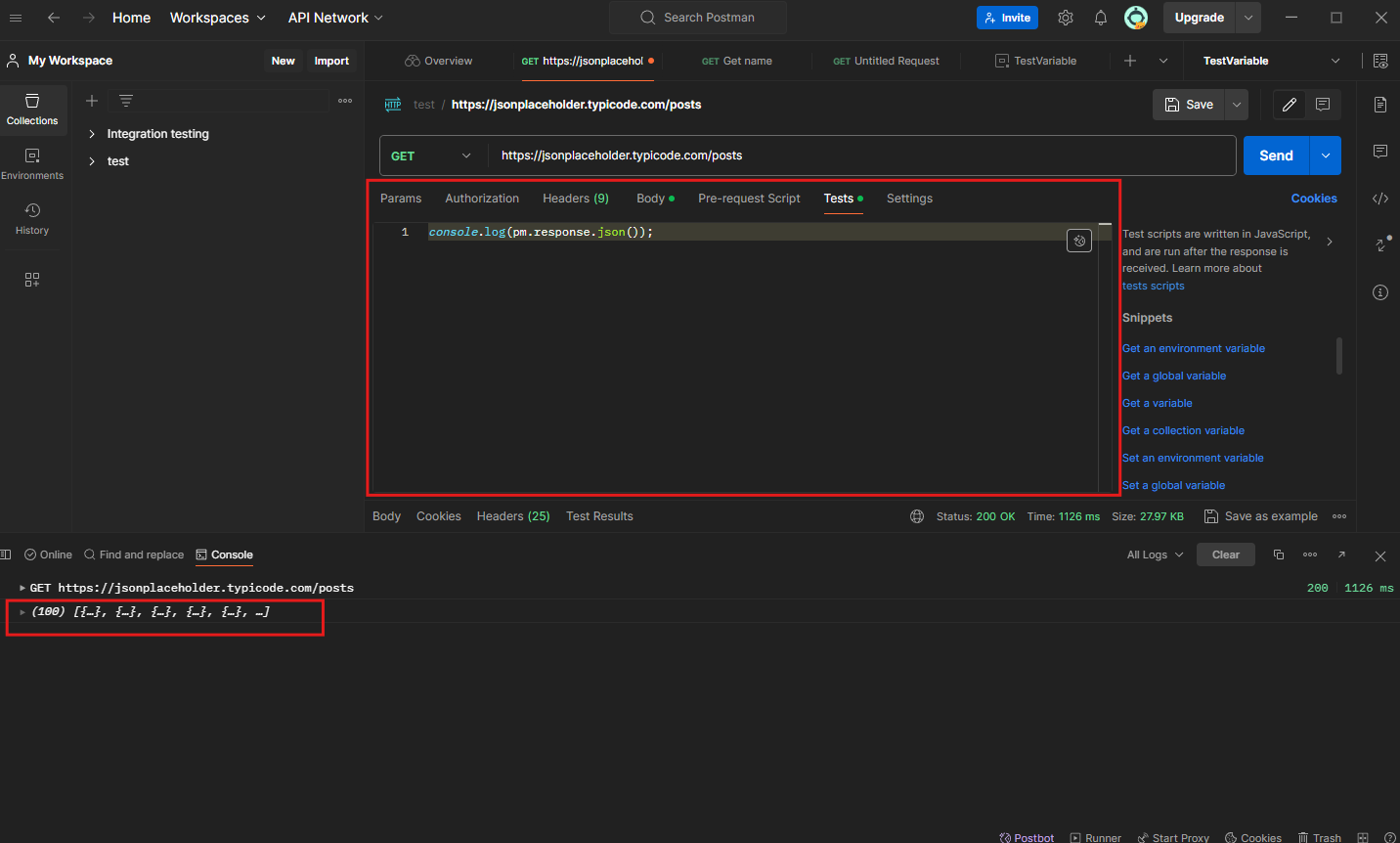Click the network globe icon near Status
The width and height of the screenshot is (1400, 843).
(917, 516)
